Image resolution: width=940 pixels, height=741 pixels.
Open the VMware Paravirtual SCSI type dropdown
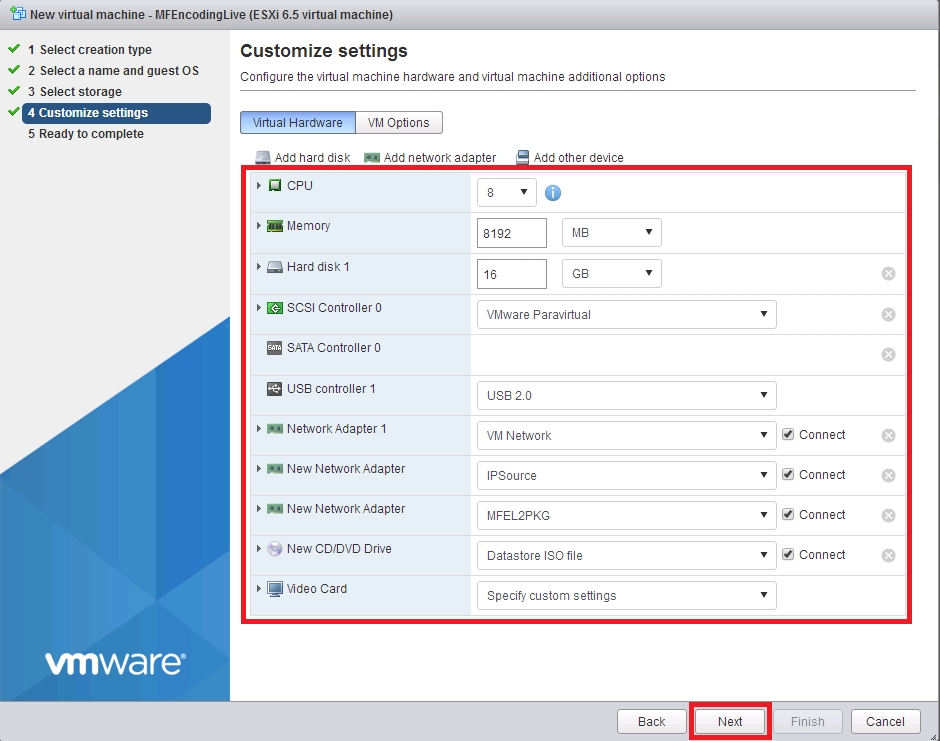[626, 315]
